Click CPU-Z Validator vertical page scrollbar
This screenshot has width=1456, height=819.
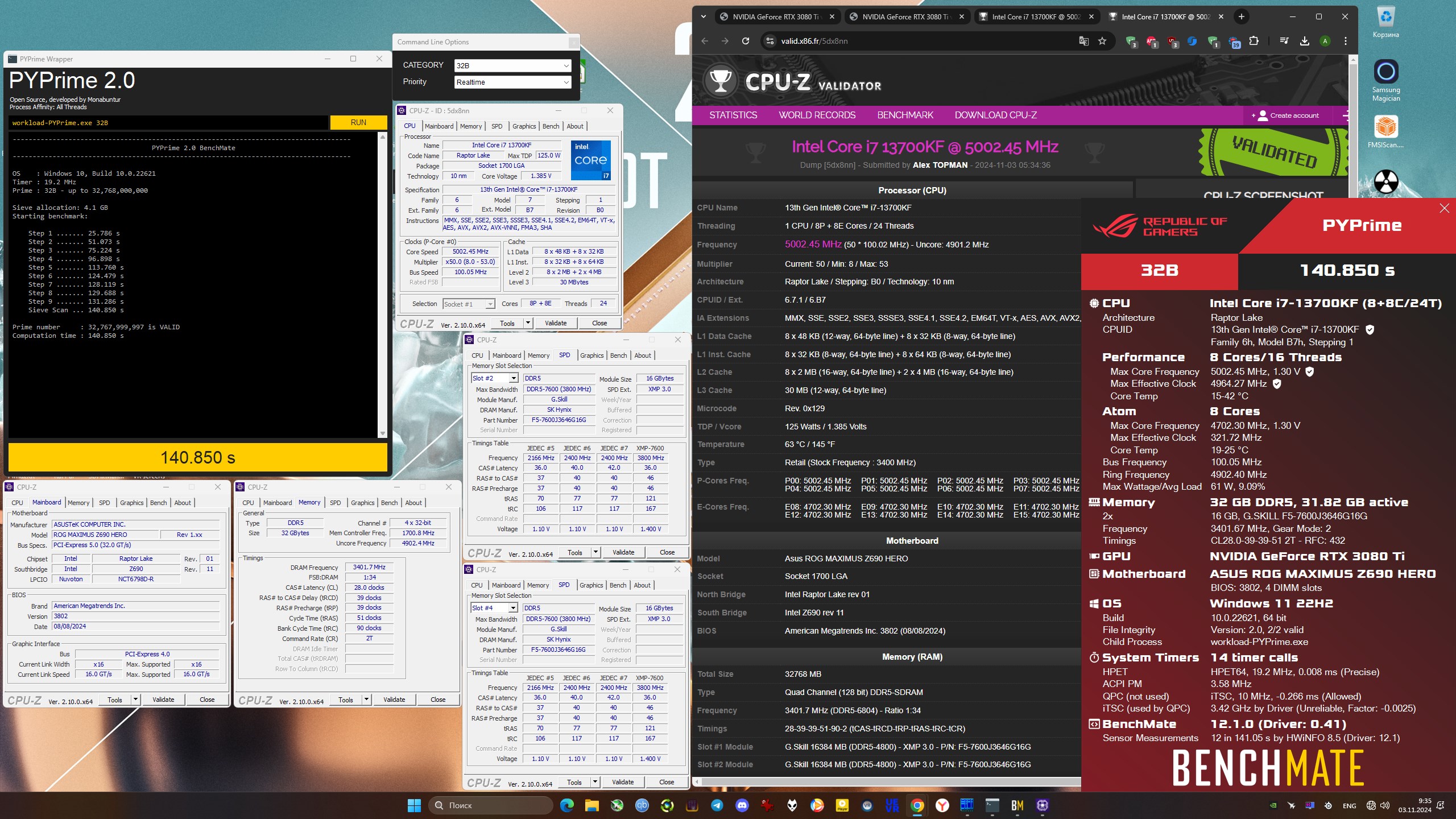click(1352, 126)
